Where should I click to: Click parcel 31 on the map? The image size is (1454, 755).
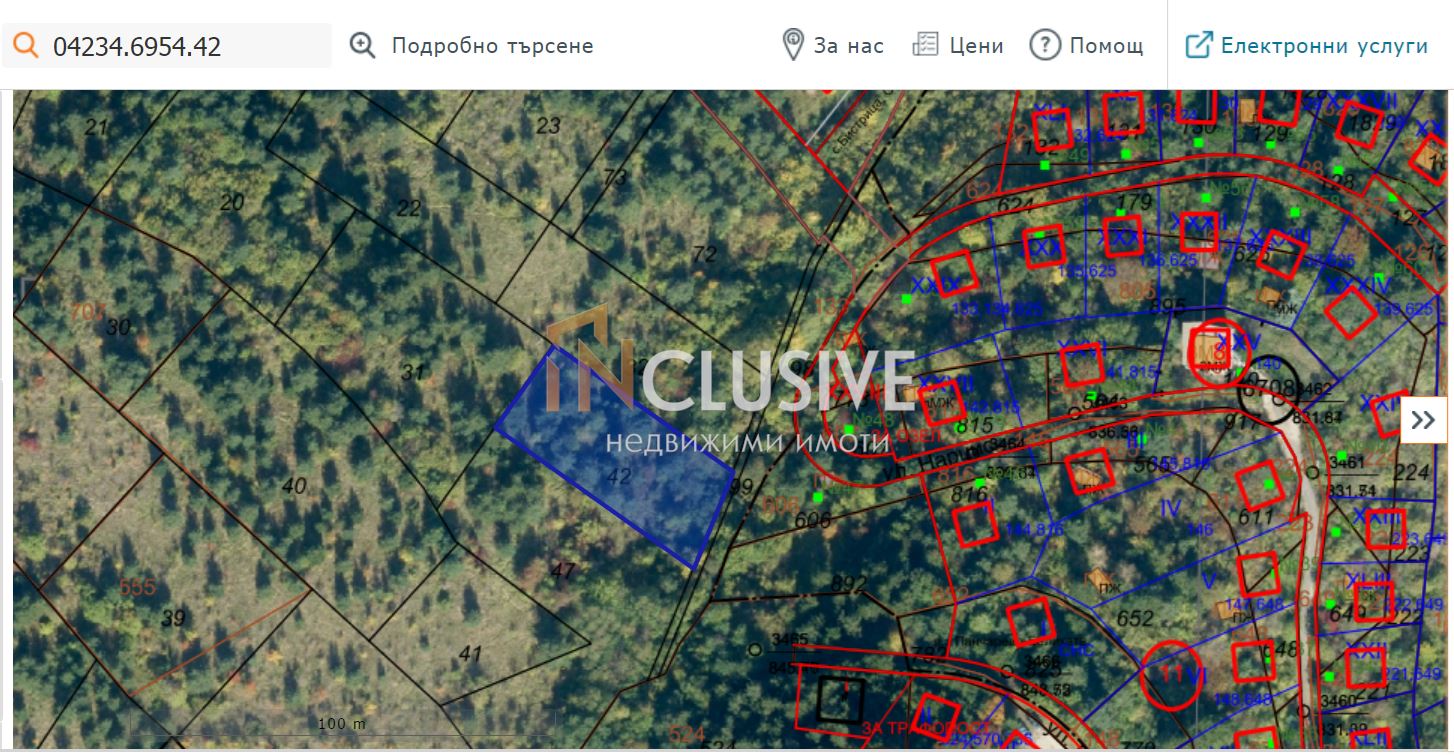(x=412, y=372)
